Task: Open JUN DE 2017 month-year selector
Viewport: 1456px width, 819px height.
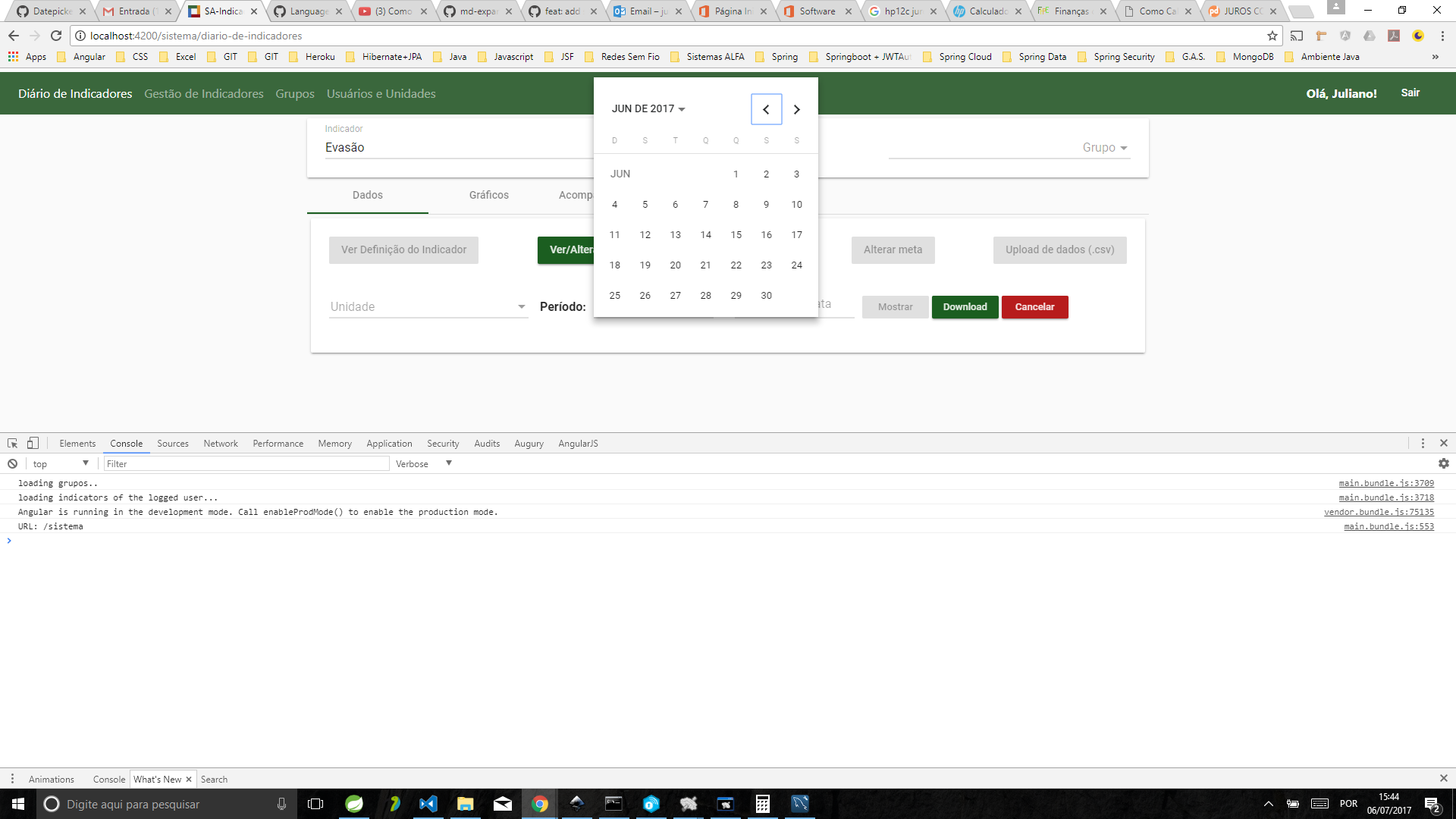Action: (x=648, y=109)
